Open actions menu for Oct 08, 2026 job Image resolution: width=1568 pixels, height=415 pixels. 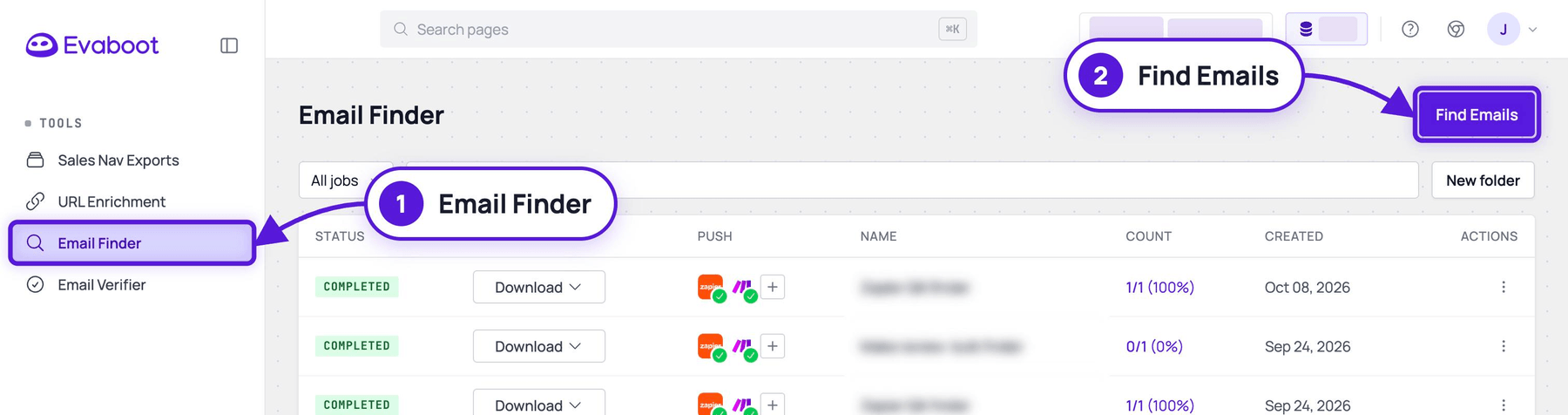pos(1504,287)
